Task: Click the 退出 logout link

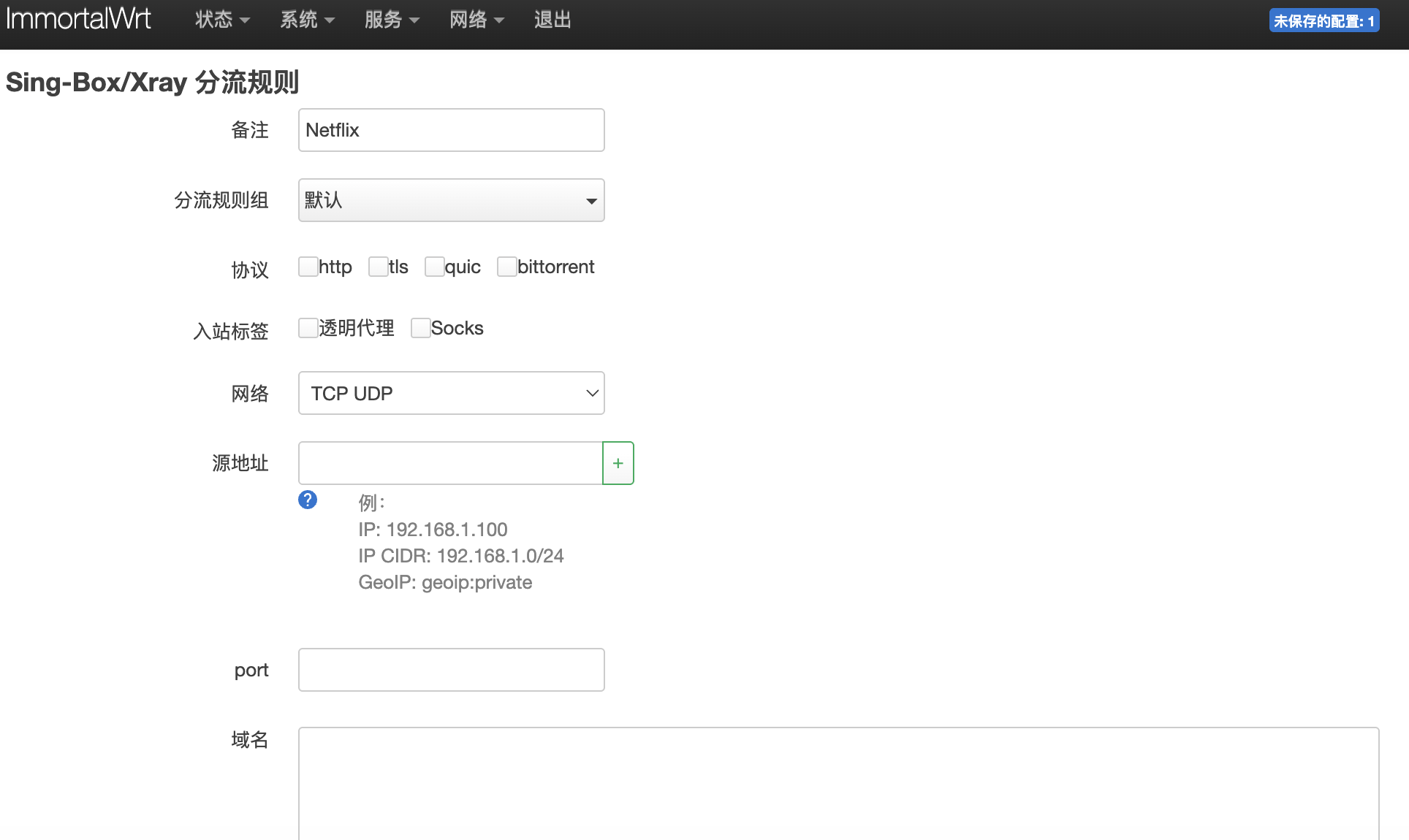Action: (x=552, y=20)
